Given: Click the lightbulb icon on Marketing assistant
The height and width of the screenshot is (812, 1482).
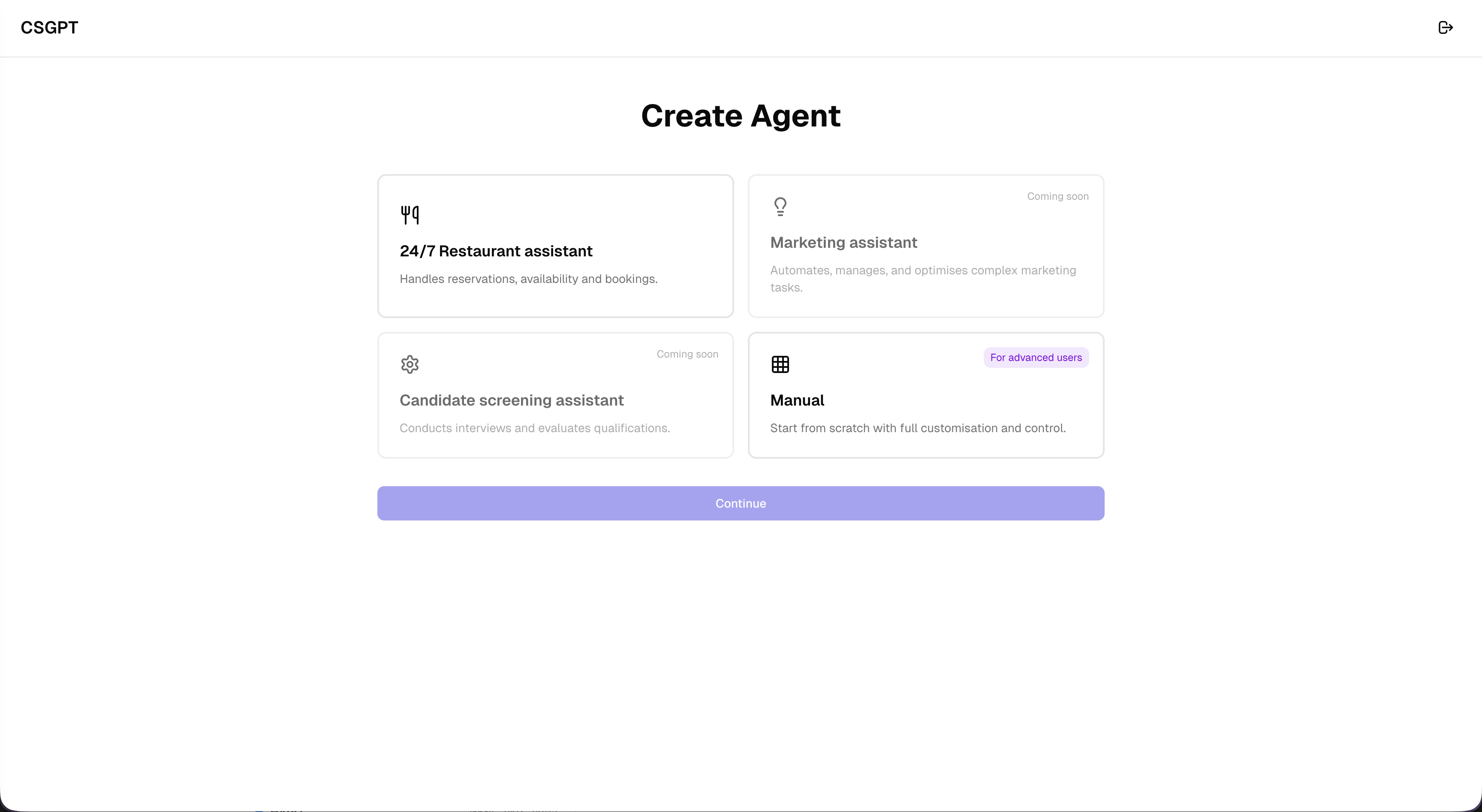Looking at the screenshot, I should [780, 206].
